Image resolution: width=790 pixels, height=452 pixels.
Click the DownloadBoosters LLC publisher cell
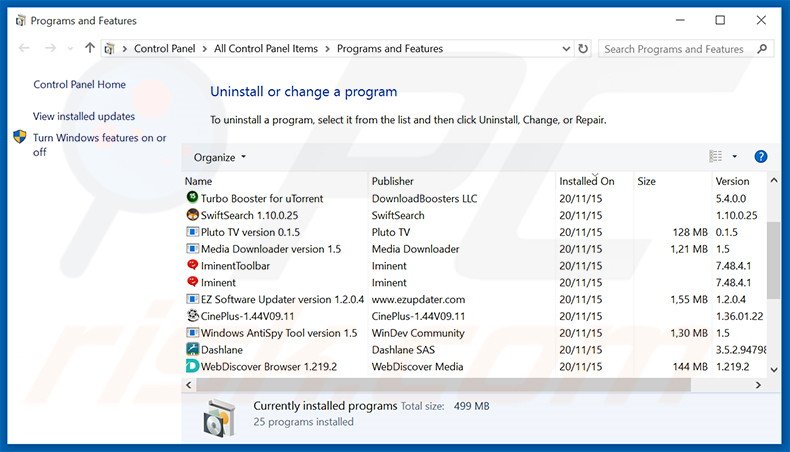pos(424,199)
